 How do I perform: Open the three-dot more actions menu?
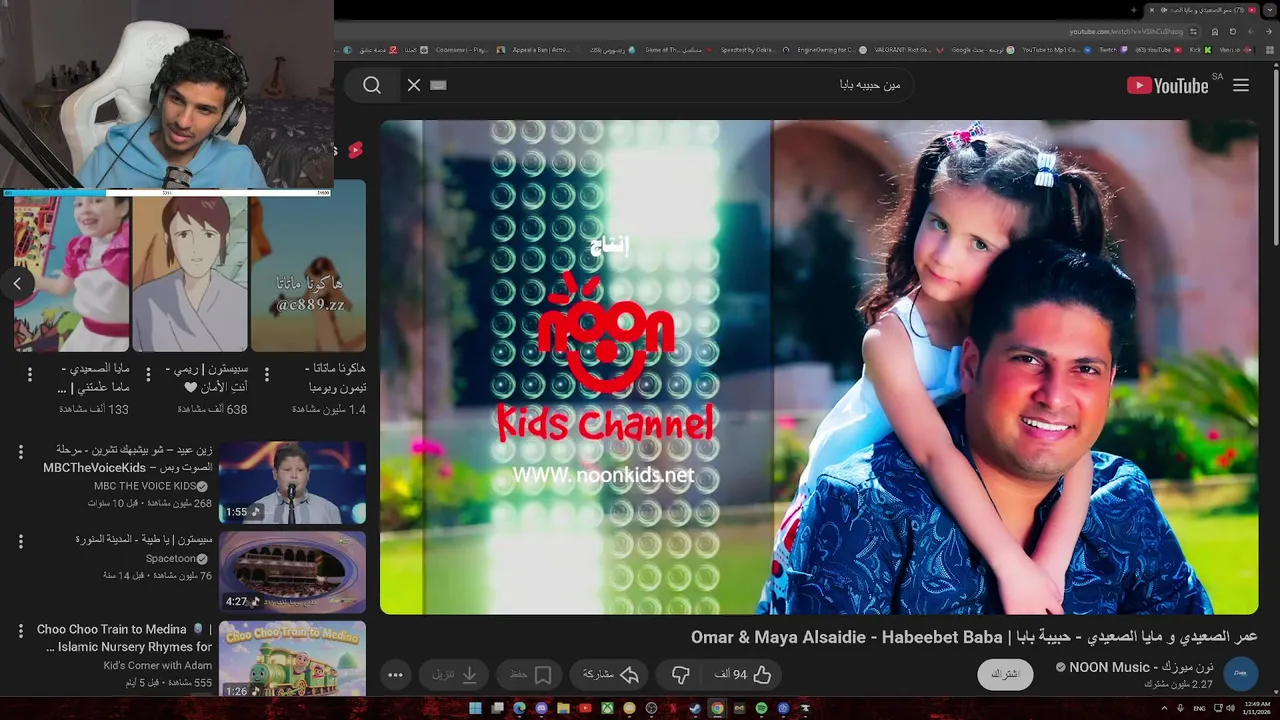(395, 675)
